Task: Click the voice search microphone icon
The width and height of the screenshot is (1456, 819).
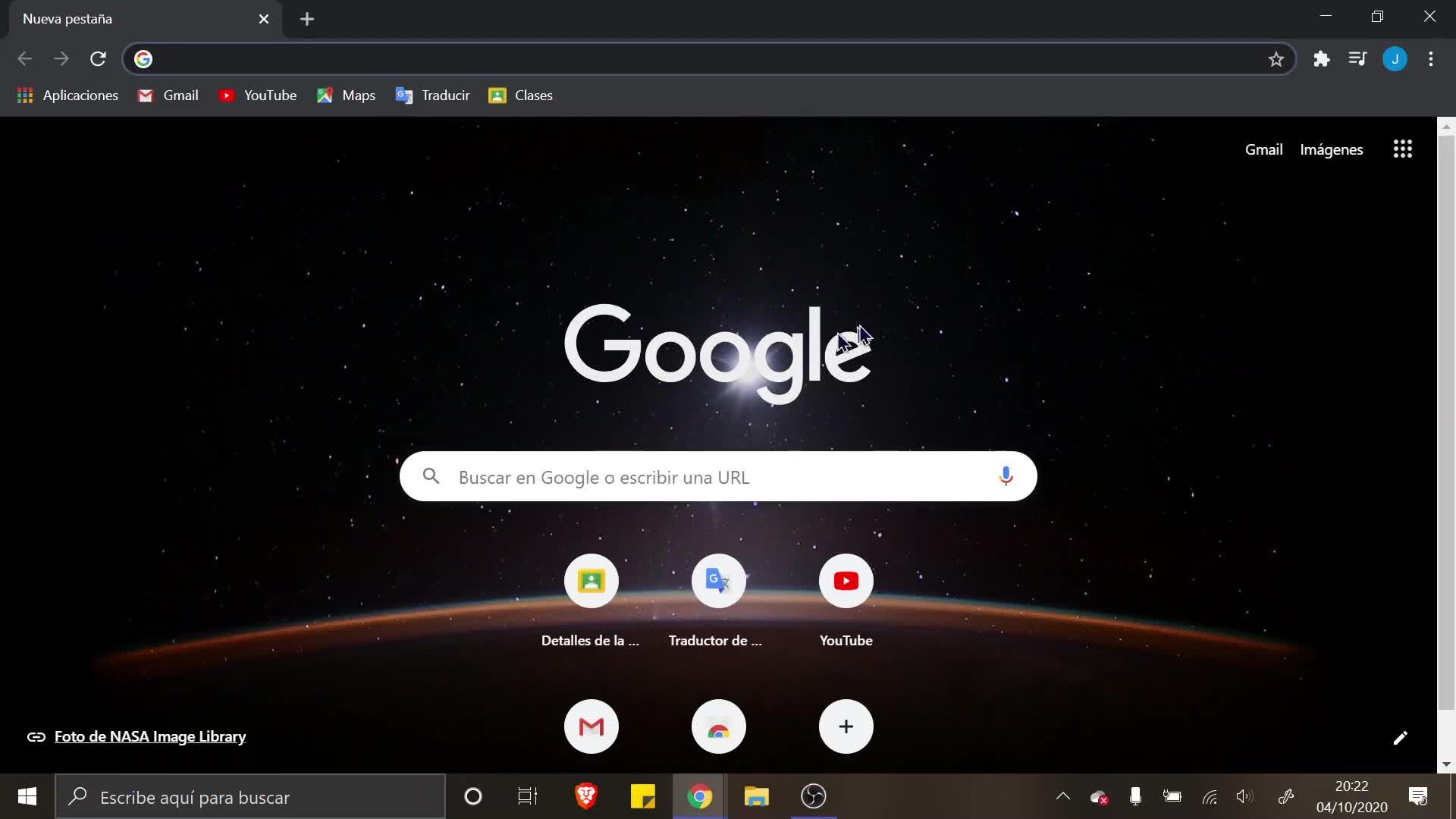Action: [1006, 476]
